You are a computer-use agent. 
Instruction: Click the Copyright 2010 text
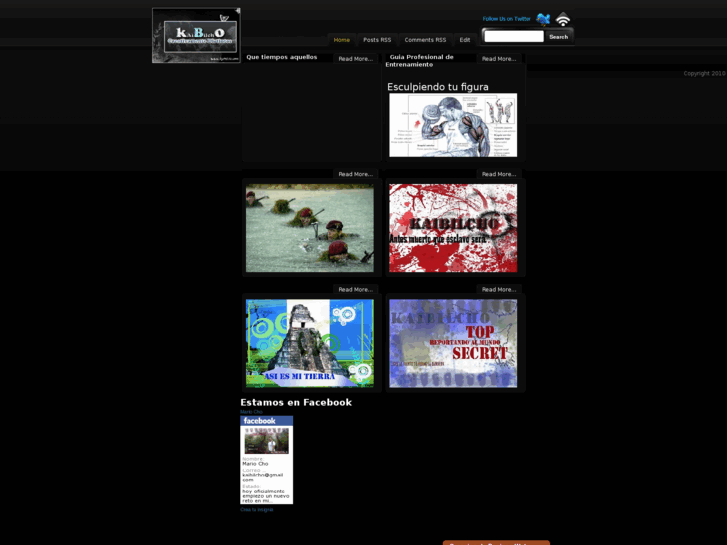point(704,73)
